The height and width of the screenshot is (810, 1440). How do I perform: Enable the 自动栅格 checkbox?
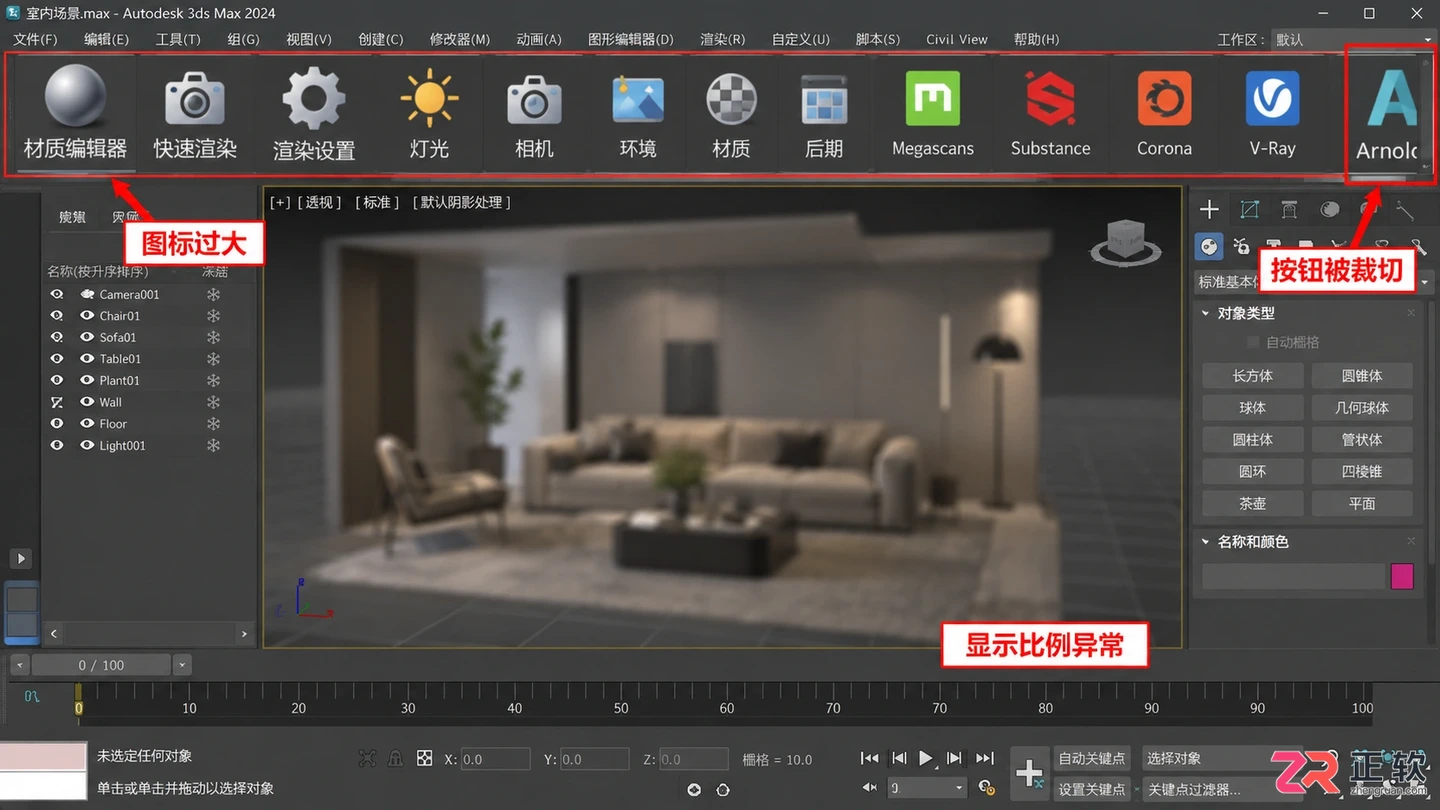pos(1253,342)
